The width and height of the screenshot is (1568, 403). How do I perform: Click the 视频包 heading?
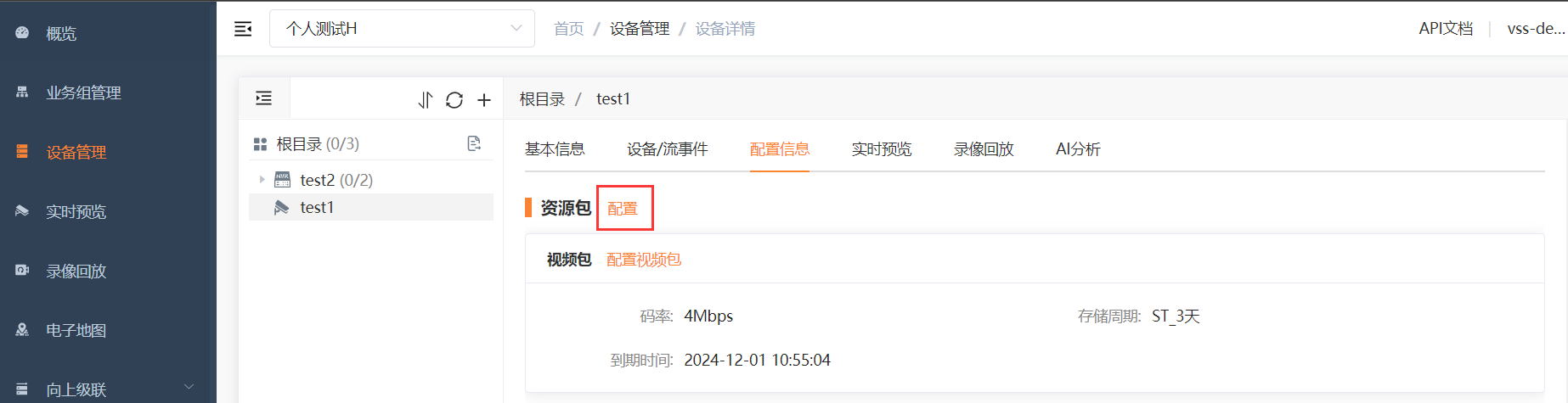tap(569, 260)
